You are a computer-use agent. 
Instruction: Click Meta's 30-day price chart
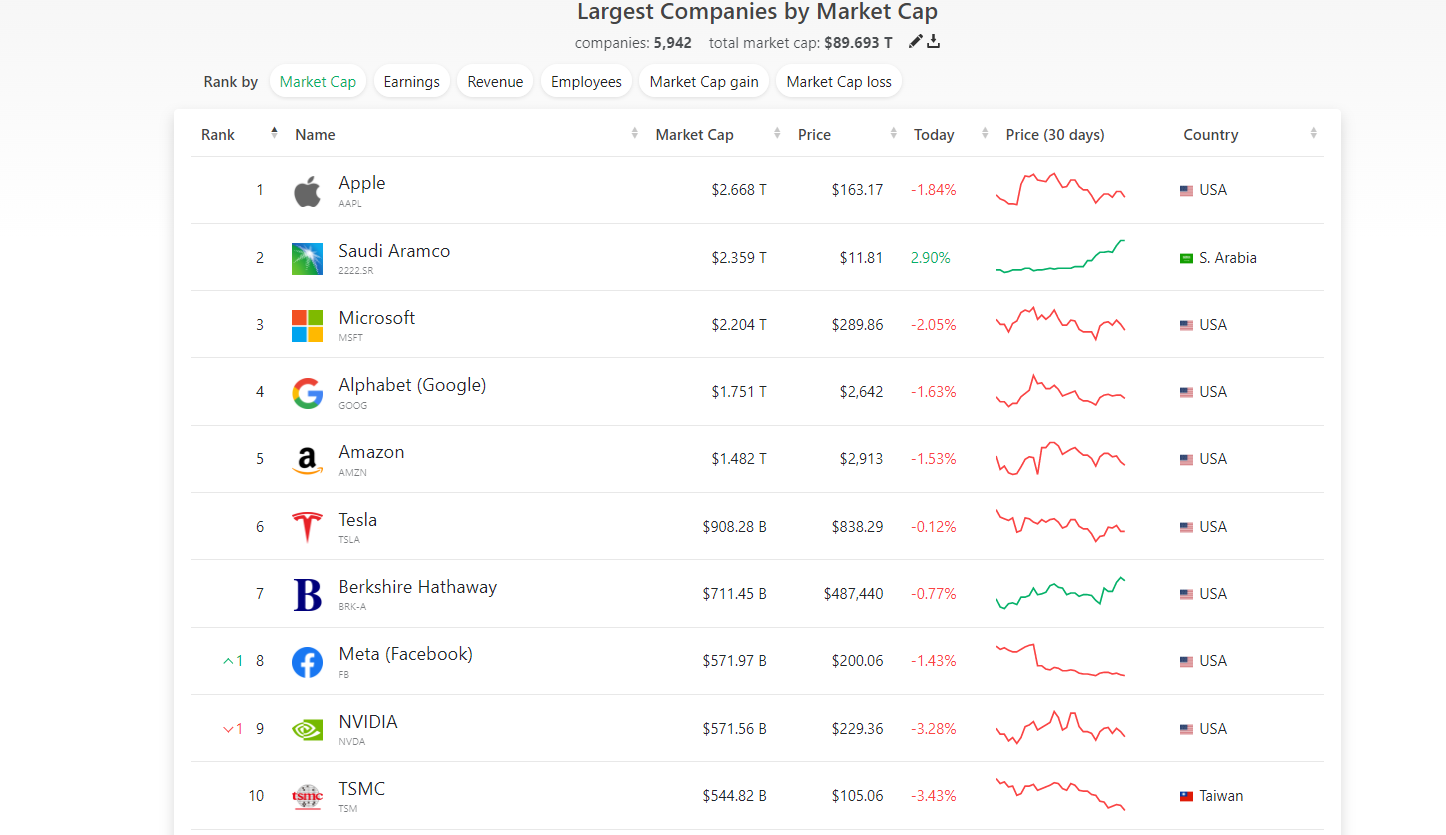point(1061,660)
